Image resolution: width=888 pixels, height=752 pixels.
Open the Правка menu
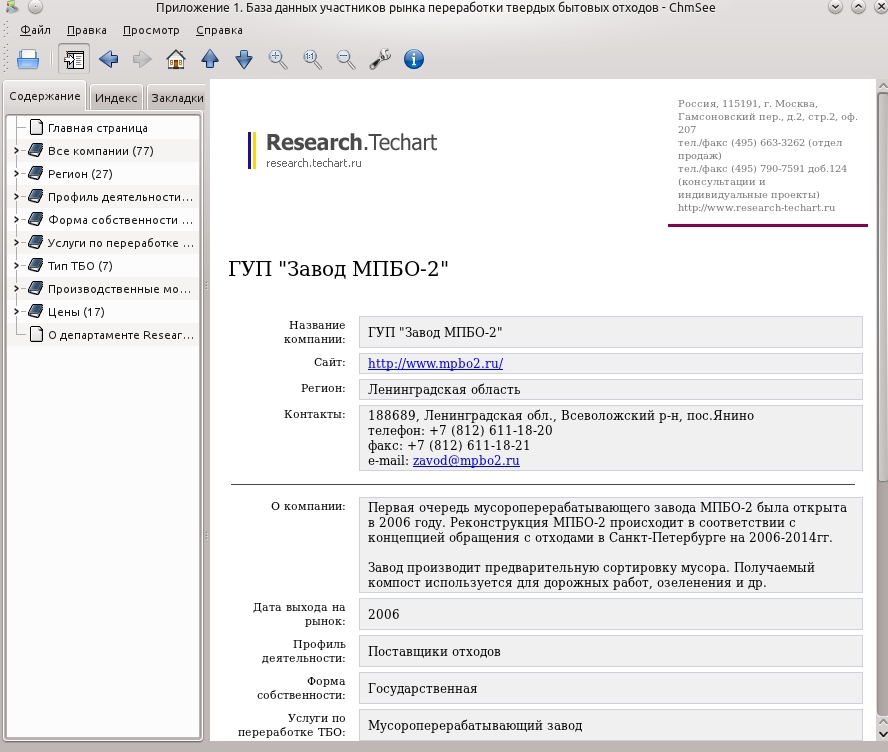click(x=87, y=30)
